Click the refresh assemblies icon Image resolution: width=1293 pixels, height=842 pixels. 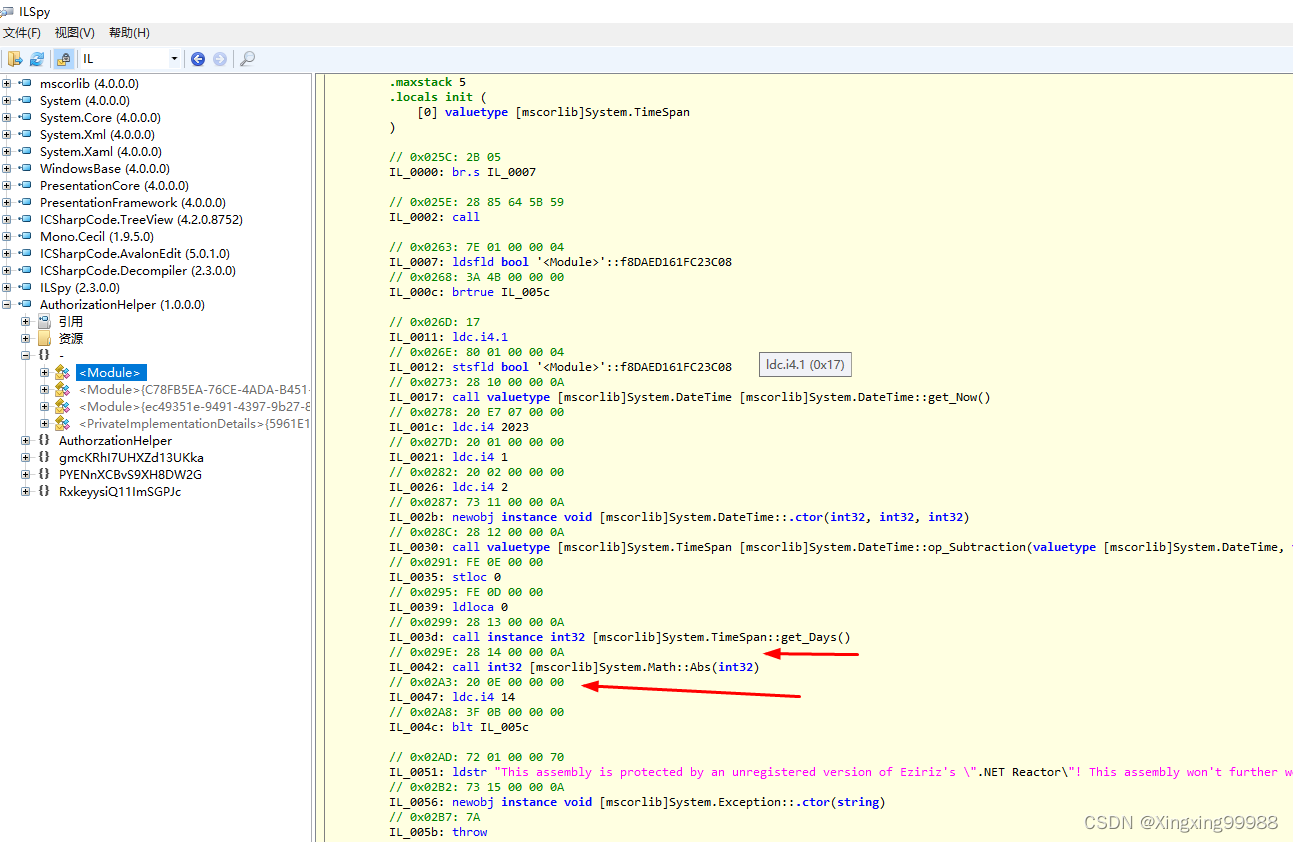pos(37,59)
